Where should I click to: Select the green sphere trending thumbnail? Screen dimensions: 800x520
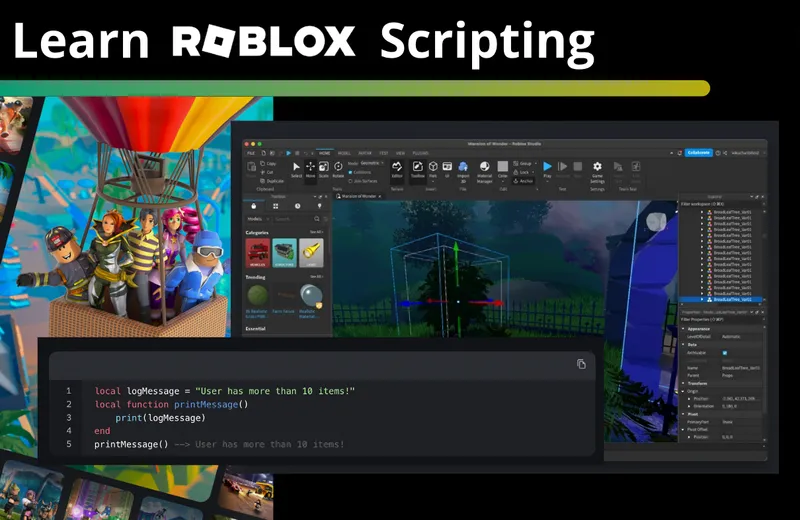point(257,295)
